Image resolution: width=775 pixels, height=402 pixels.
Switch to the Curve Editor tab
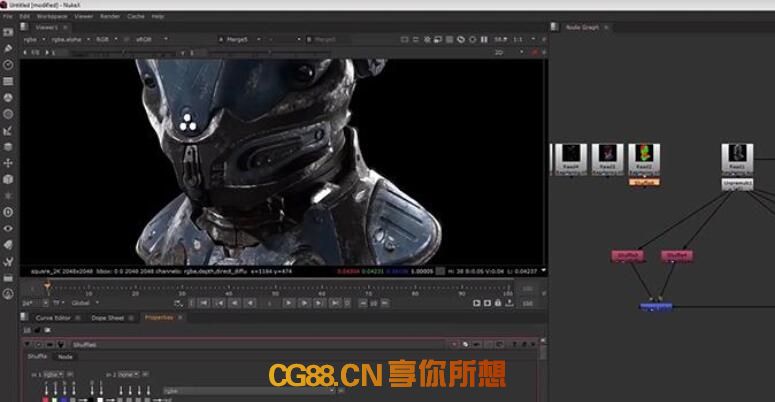click(53, 317)
